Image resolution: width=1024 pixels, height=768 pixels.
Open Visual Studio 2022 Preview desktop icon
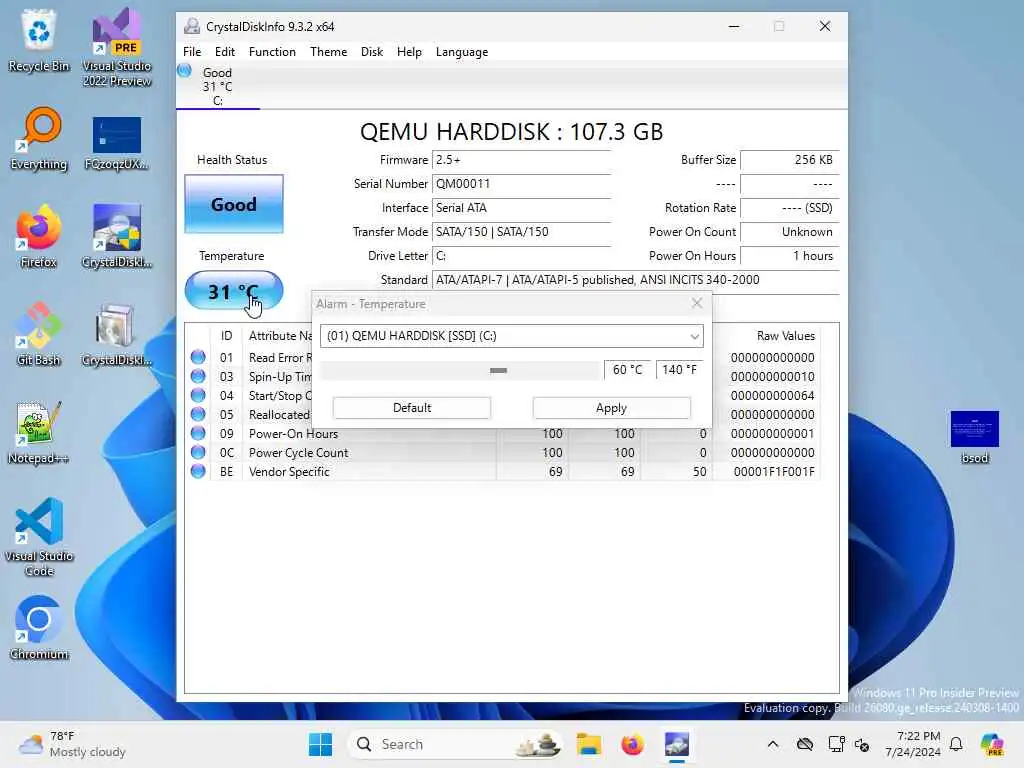[x=117, y=47]
